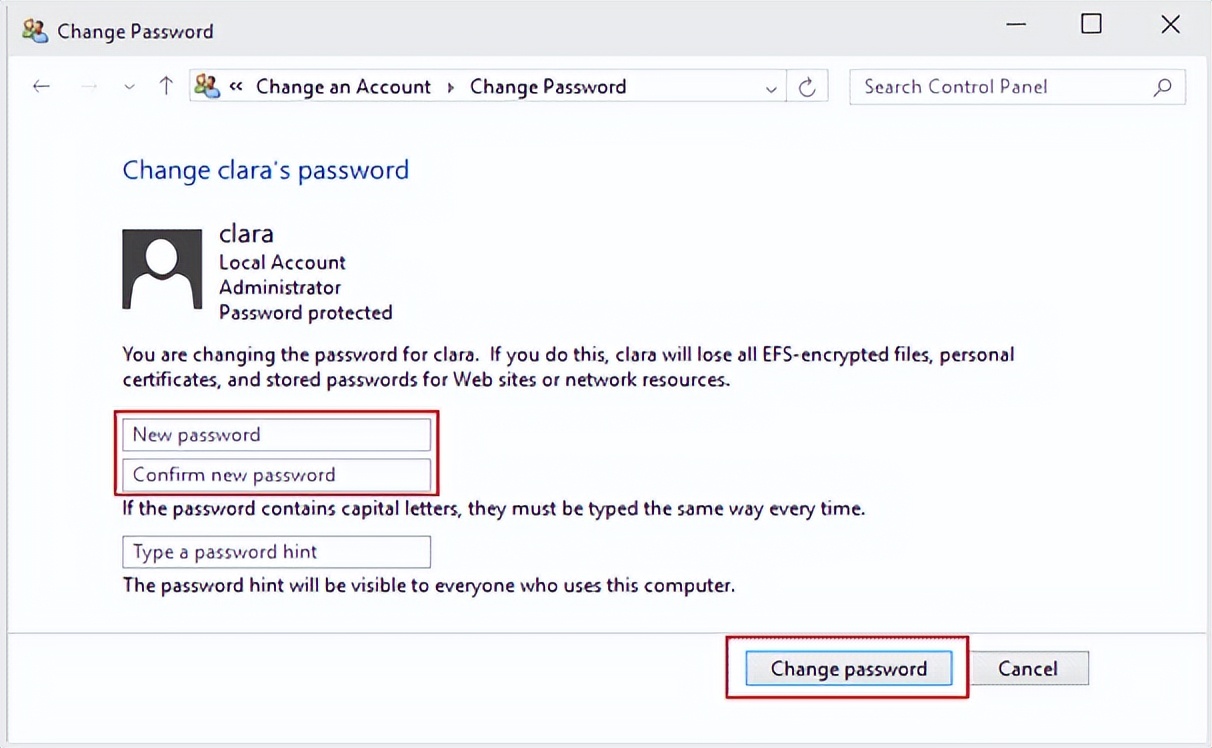Click into the New password field

276,435
